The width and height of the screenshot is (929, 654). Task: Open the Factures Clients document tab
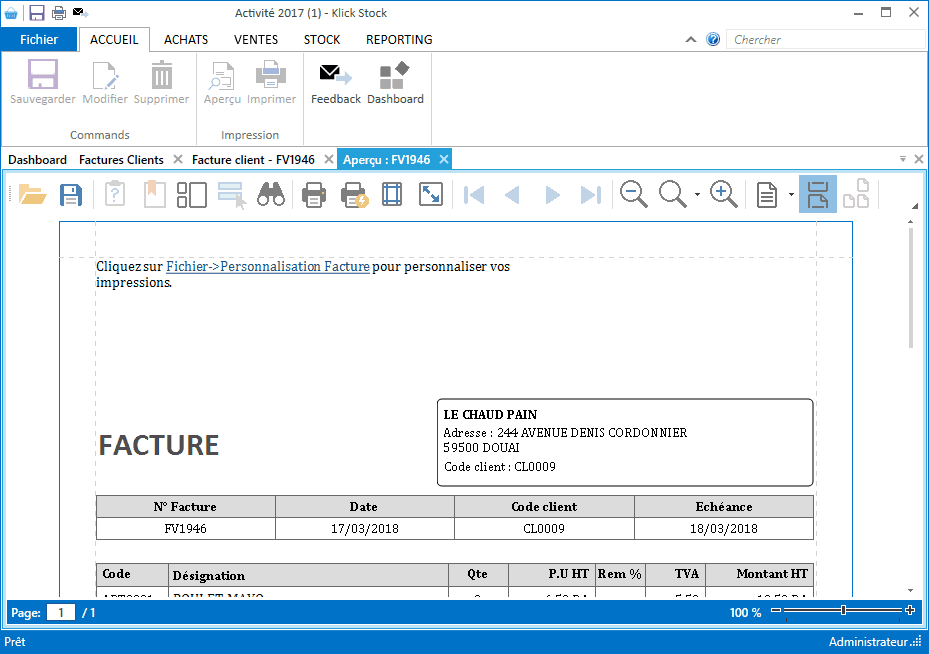pos(121,160)
